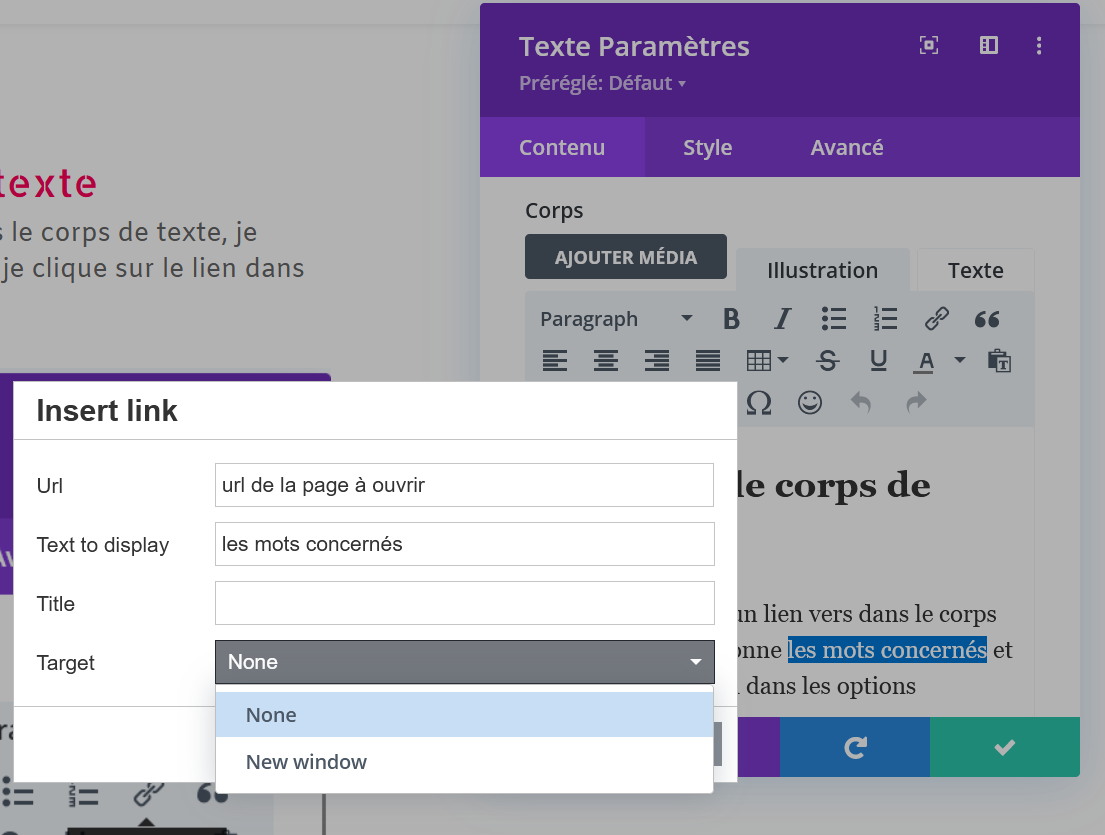Click the Title input field
1105x835 pixels.
(464, 603)
